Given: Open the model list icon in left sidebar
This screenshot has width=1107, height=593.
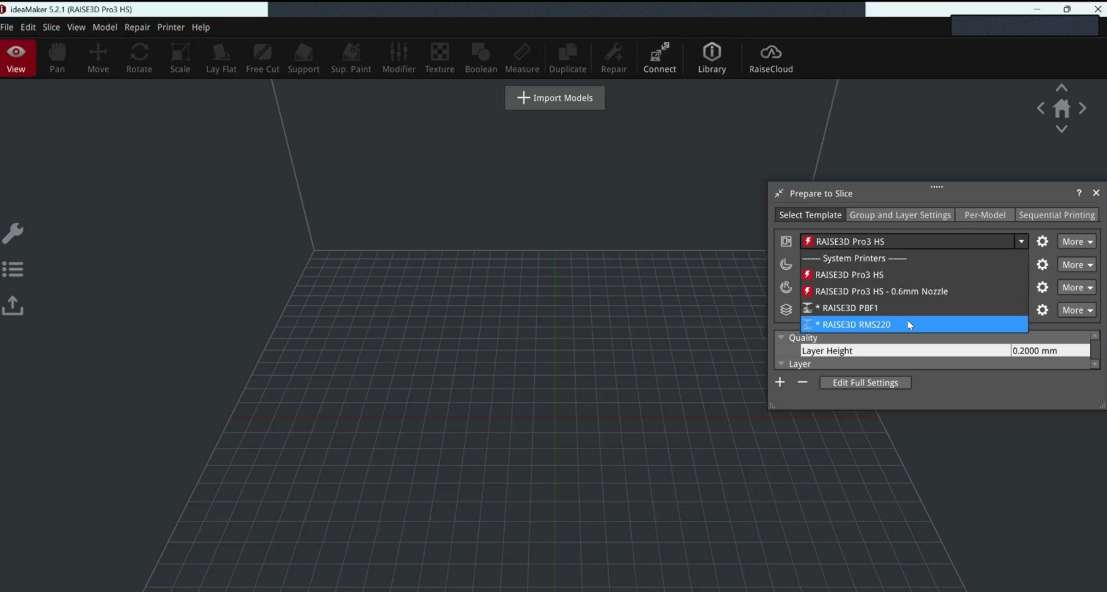Looking at the screenshot, I should 13,269.
